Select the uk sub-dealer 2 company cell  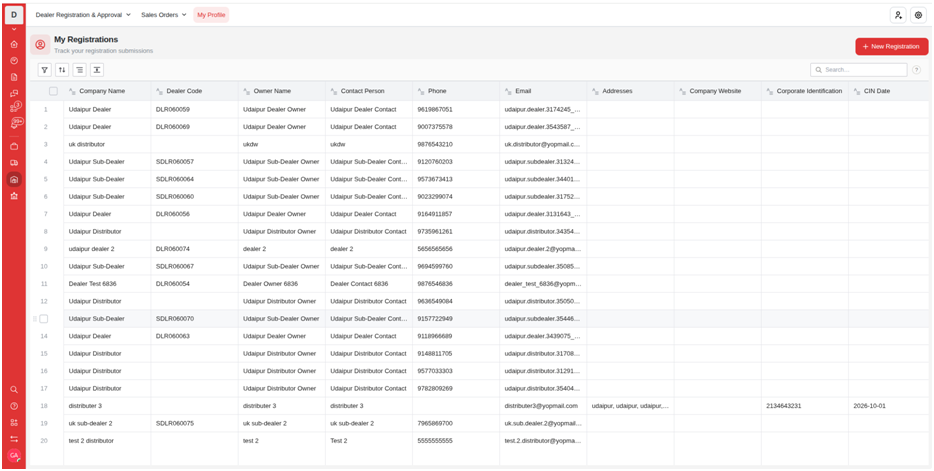pyautogui.click(x=107, y=423)
